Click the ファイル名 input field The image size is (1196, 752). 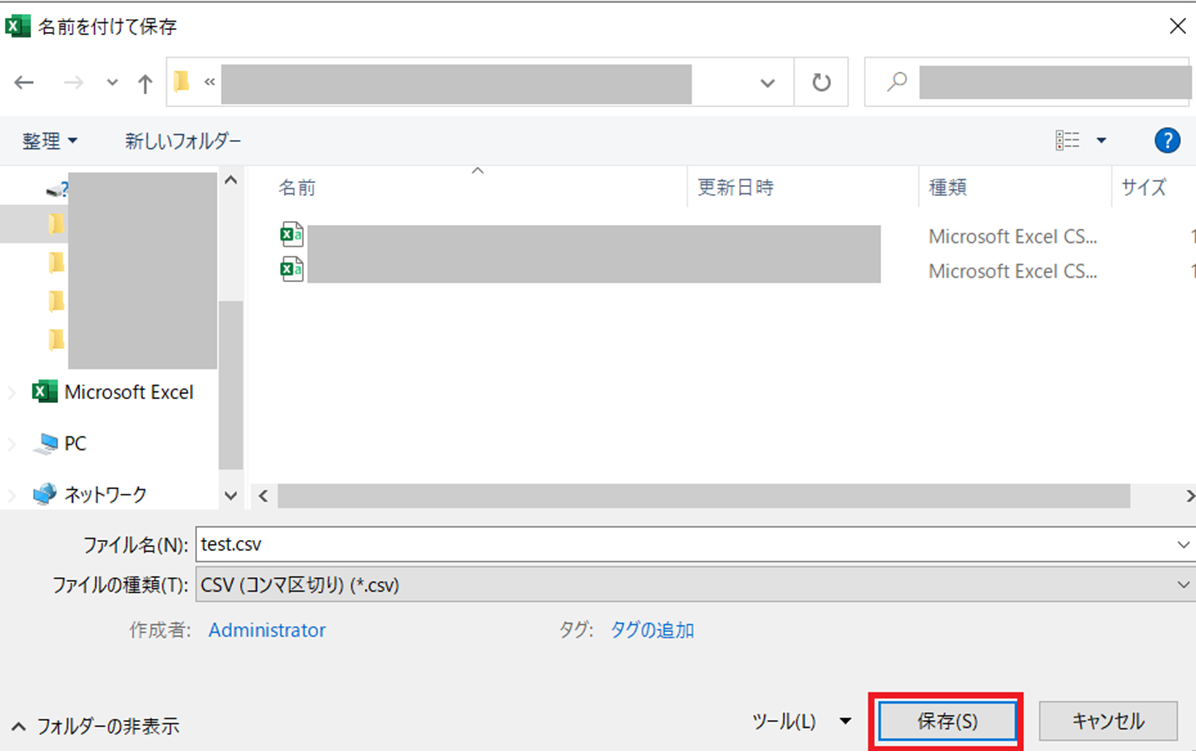click(680, 544)
